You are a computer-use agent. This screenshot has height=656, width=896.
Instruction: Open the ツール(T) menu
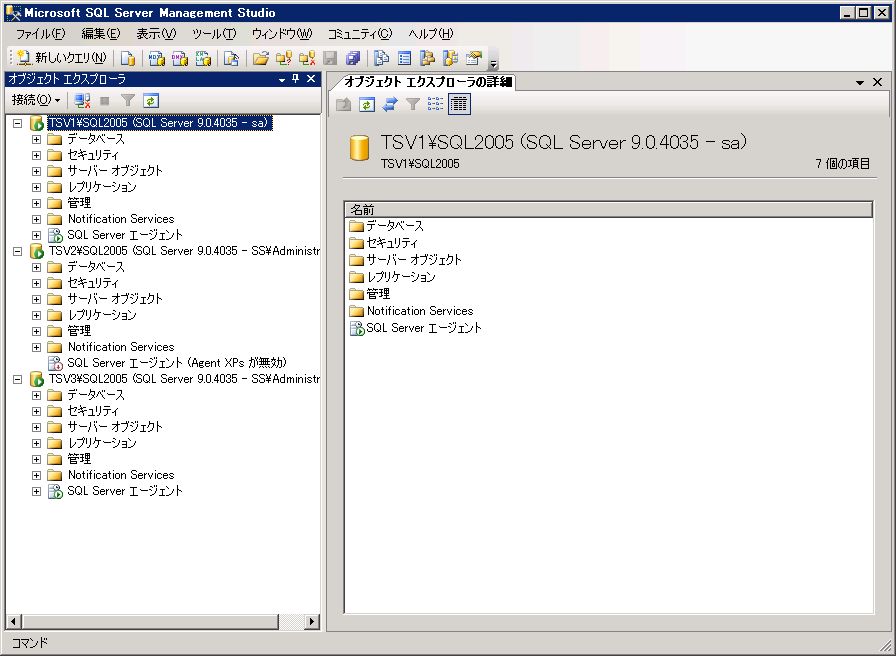[214, 34]
